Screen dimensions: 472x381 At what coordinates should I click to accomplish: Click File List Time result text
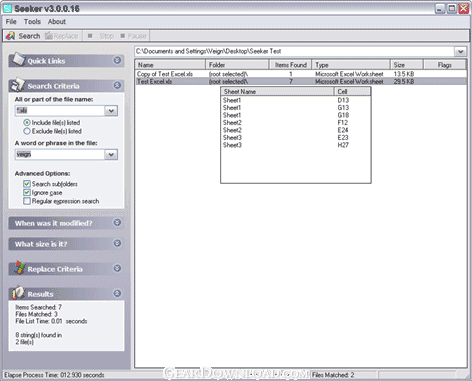51,321
